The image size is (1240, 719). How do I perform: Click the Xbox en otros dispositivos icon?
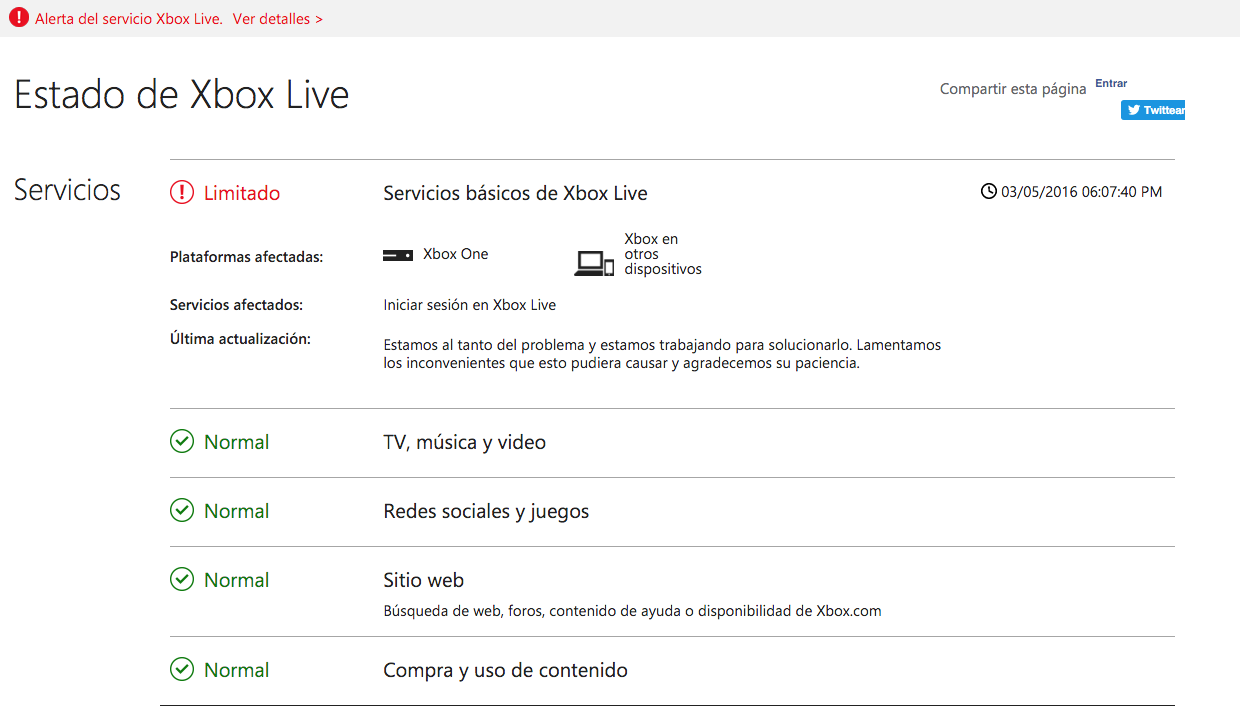[594, 263]
